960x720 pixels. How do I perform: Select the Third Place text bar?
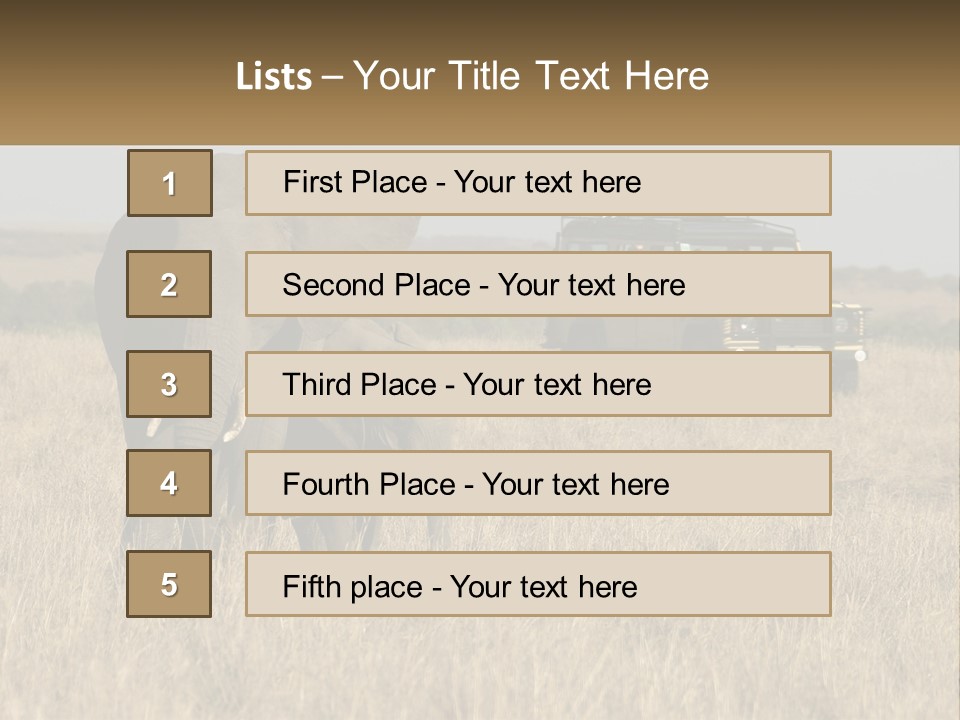tap(538, 384)
